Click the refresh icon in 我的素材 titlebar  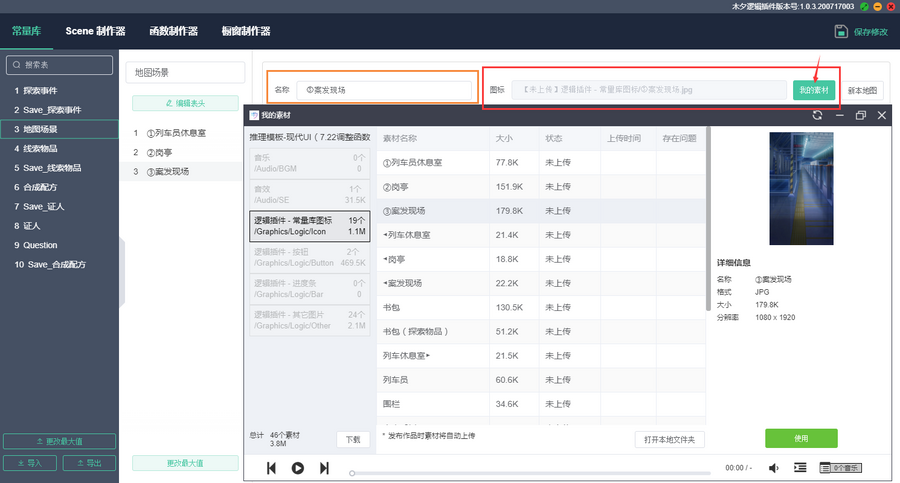[x=817, y=115]
